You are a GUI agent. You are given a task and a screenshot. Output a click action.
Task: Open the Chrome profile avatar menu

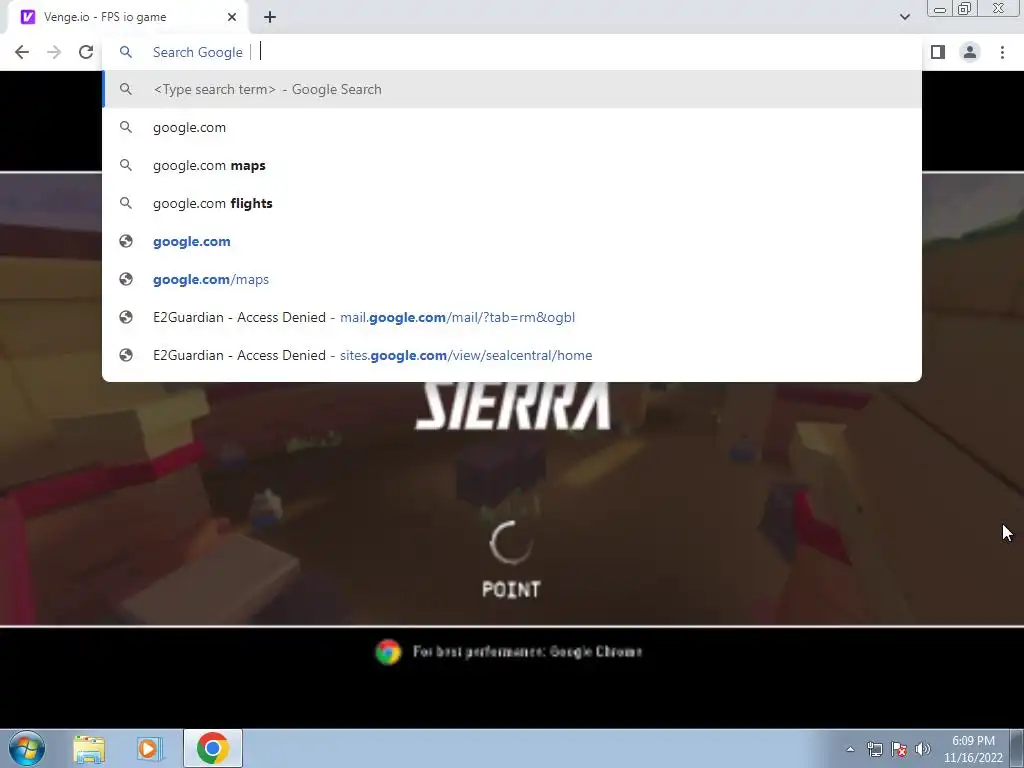click(x=970, y=52)
